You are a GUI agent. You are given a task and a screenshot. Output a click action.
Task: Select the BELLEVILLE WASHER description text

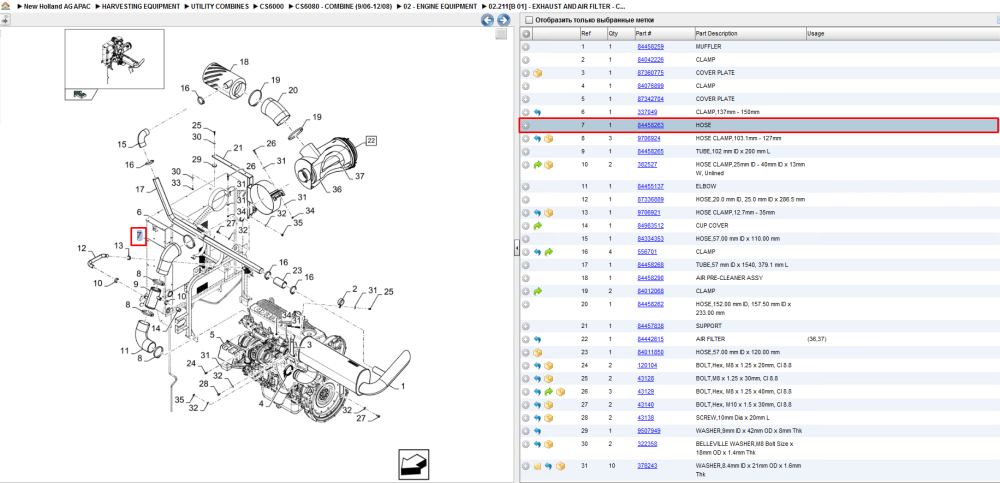coord(744,447)
